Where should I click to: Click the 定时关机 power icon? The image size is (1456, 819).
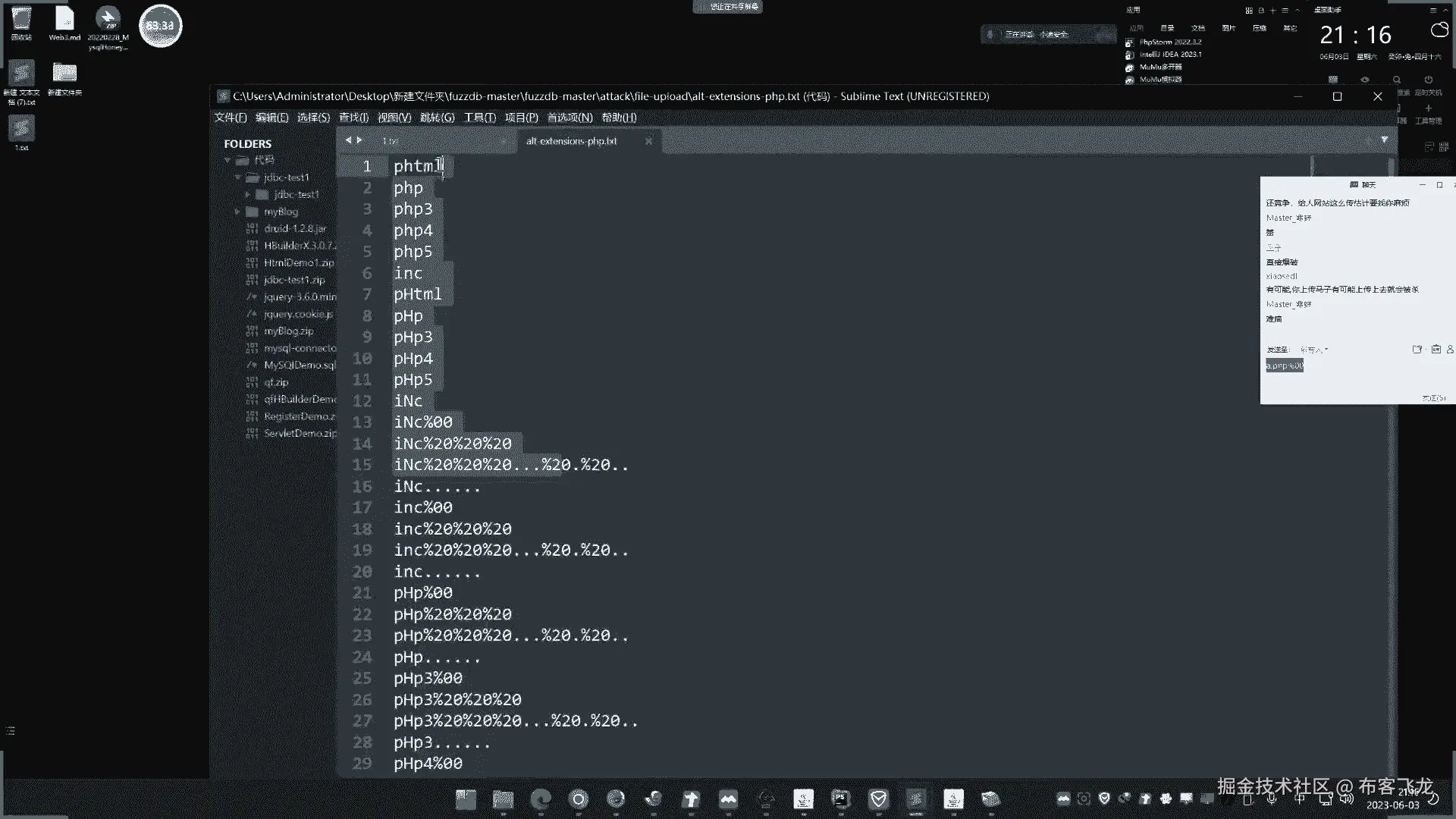click(x=1428, y=80)
